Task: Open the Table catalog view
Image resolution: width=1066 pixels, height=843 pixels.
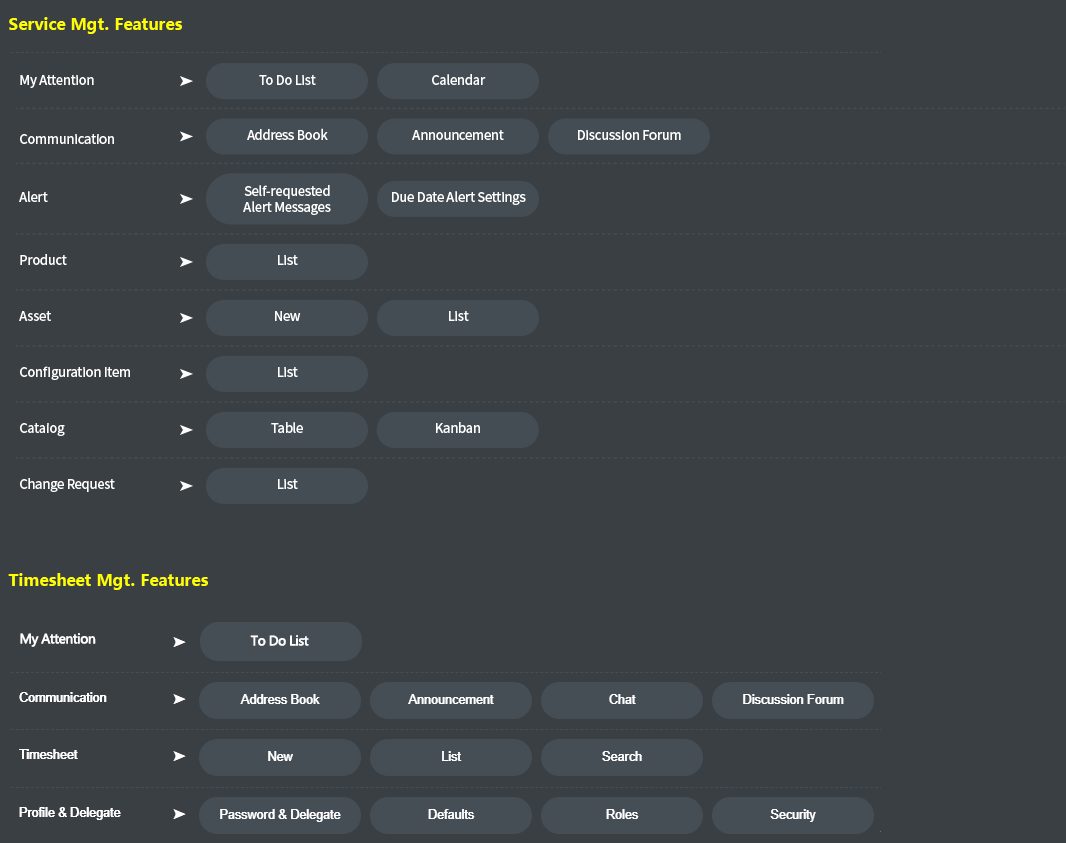Action: pos(287,430)
